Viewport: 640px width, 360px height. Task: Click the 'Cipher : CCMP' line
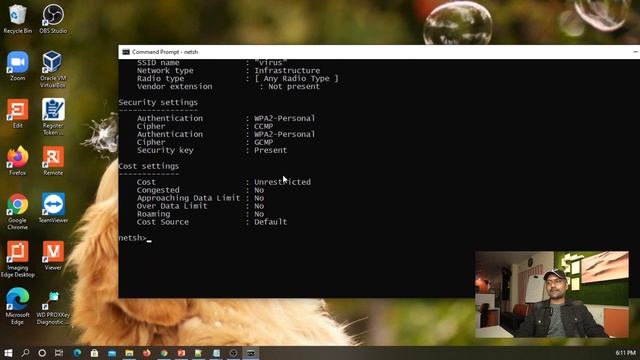205,127
